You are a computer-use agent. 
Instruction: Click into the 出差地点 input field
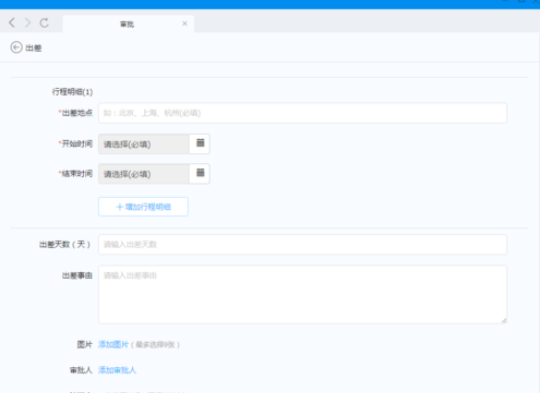point(302,113)
